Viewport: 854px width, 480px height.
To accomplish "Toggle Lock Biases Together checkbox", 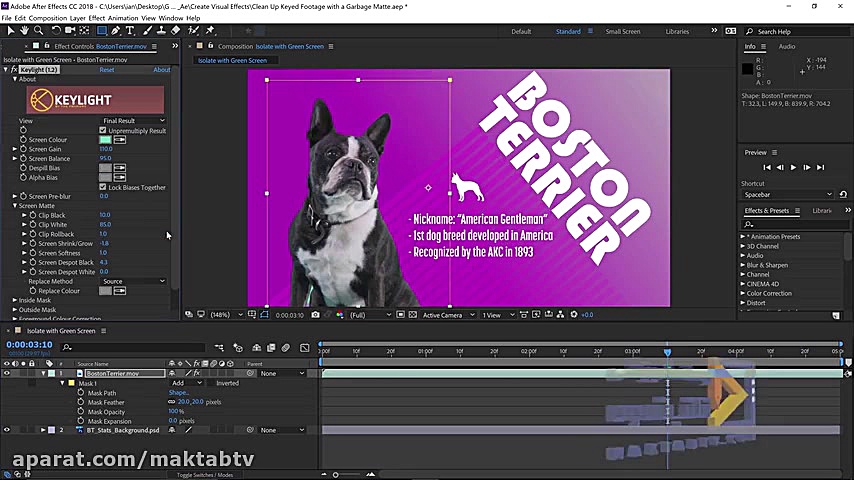I will 103,187.
